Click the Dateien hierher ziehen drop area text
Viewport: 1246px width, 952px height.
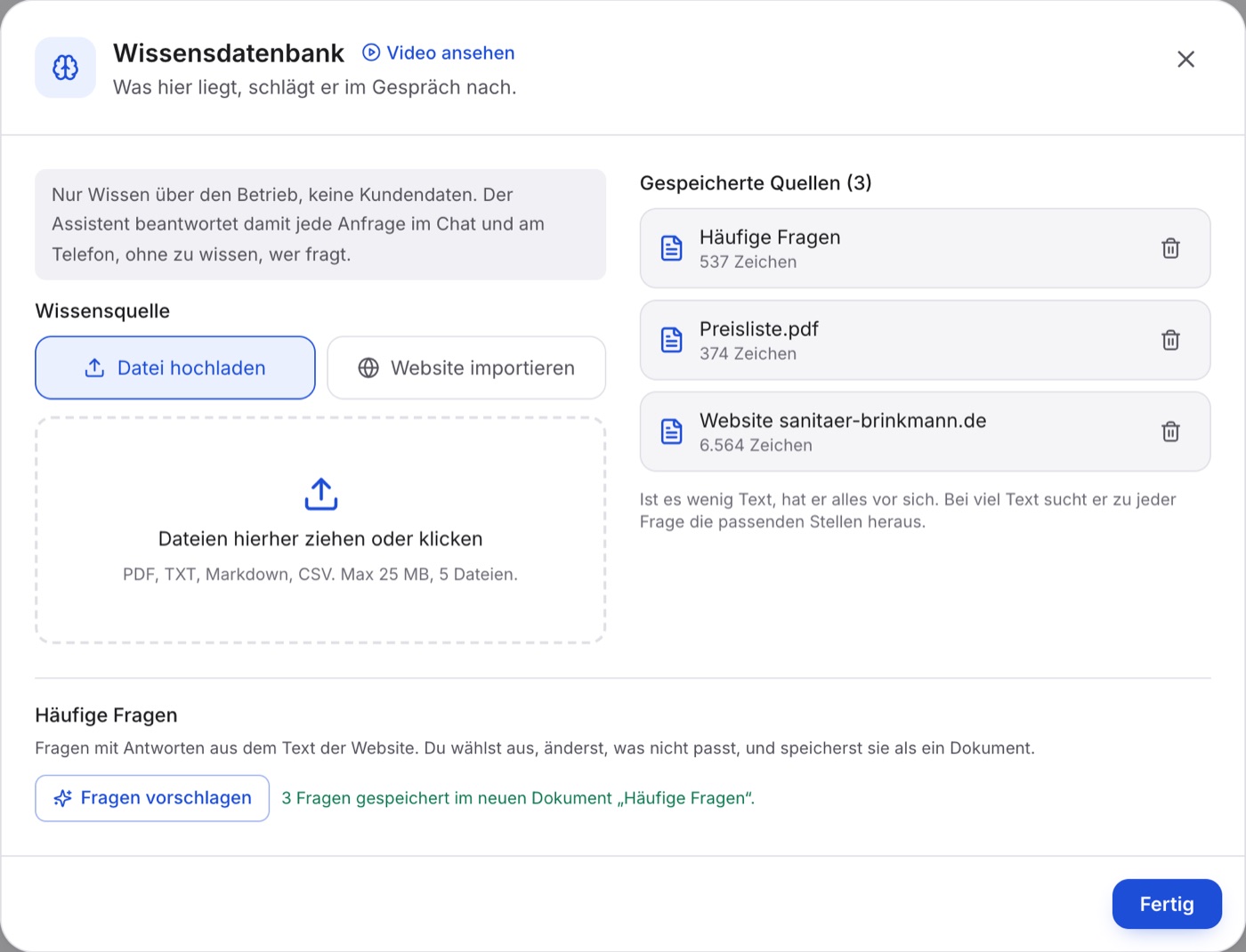tap(320, 539)
